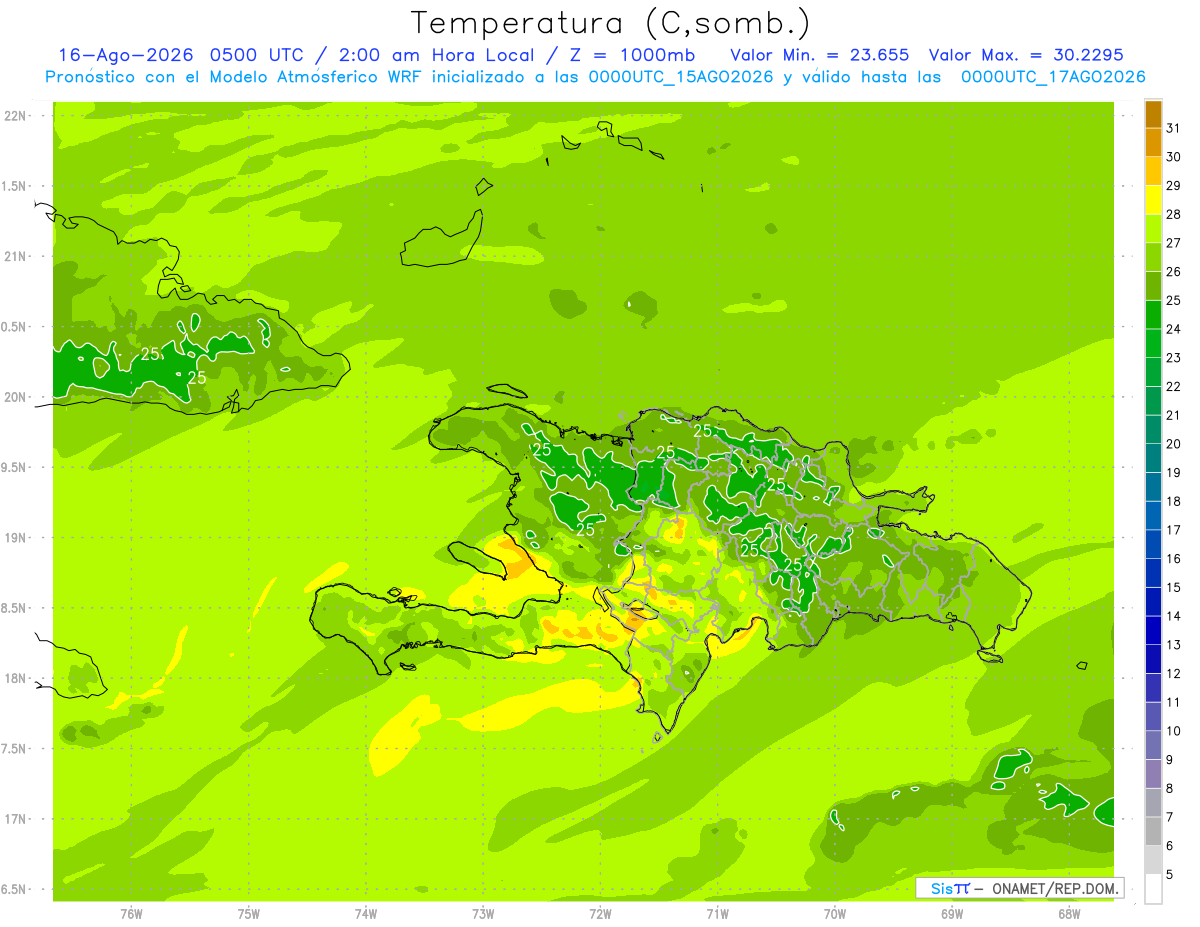Click the purple colorbar swatch between 9 and 10
The image size is (1200, 927).
pyautogui.click(x=1153, y=746)
